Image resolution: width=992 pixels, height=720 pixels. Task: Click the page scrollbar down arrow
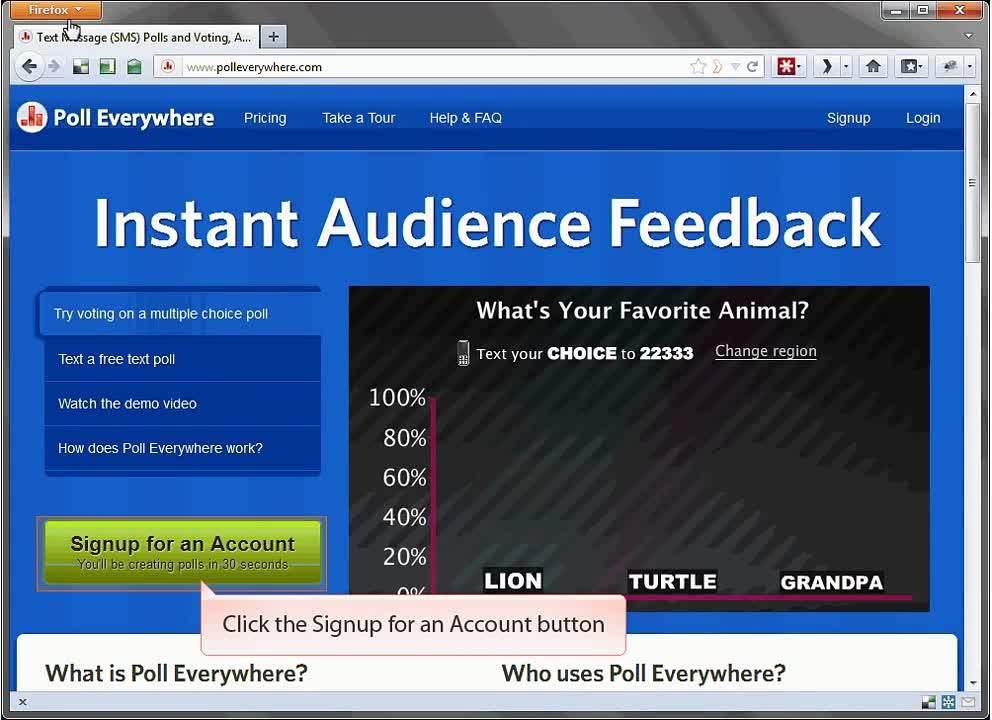click(x=972, y=683)
